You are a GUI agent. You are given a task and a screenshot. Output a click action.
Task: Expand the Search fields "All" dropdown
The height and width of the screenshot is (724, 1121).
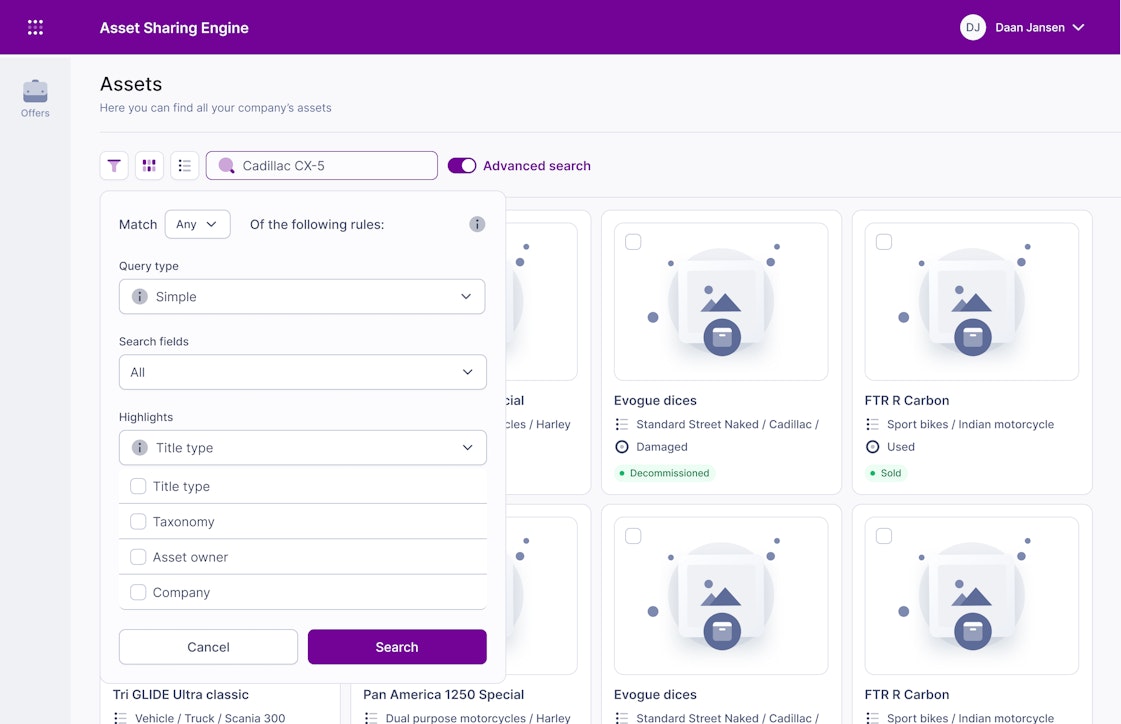(302, 372)
